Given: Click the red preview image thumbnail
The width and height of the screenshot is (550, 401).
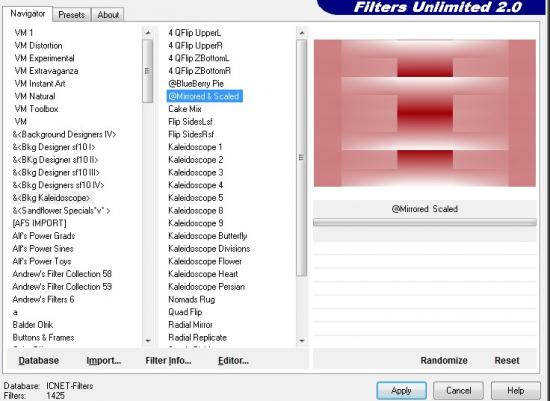Looking at the screenshot, I should 425,113.
